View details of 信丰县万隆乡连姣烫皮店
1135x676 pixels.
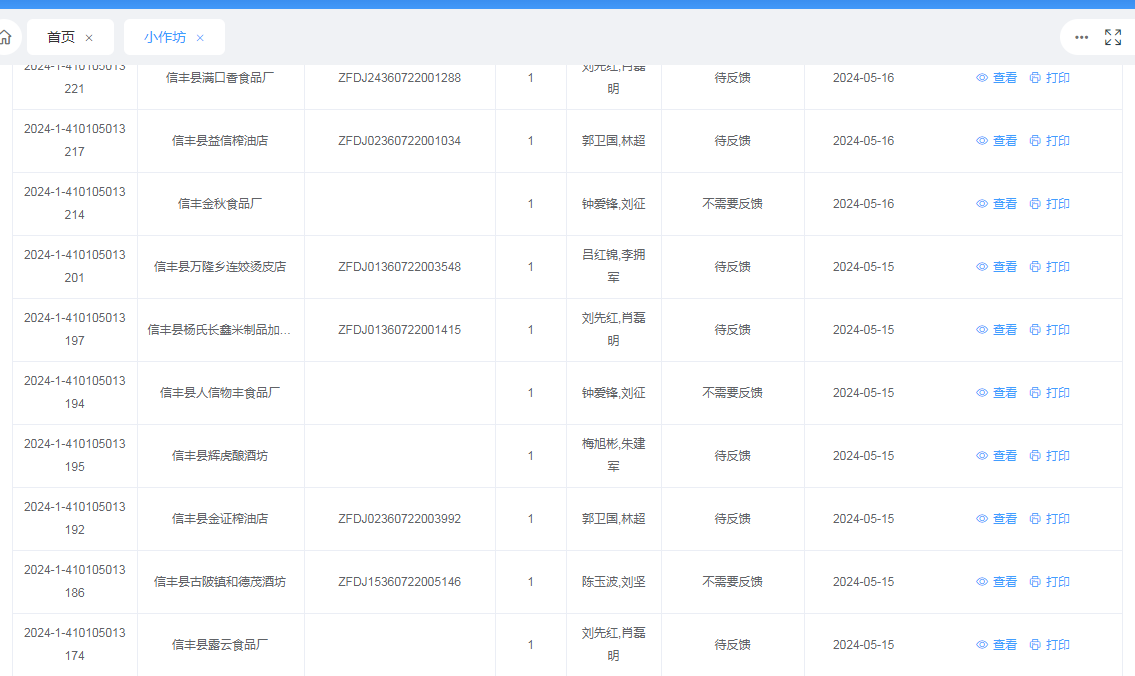click(996, 267)
